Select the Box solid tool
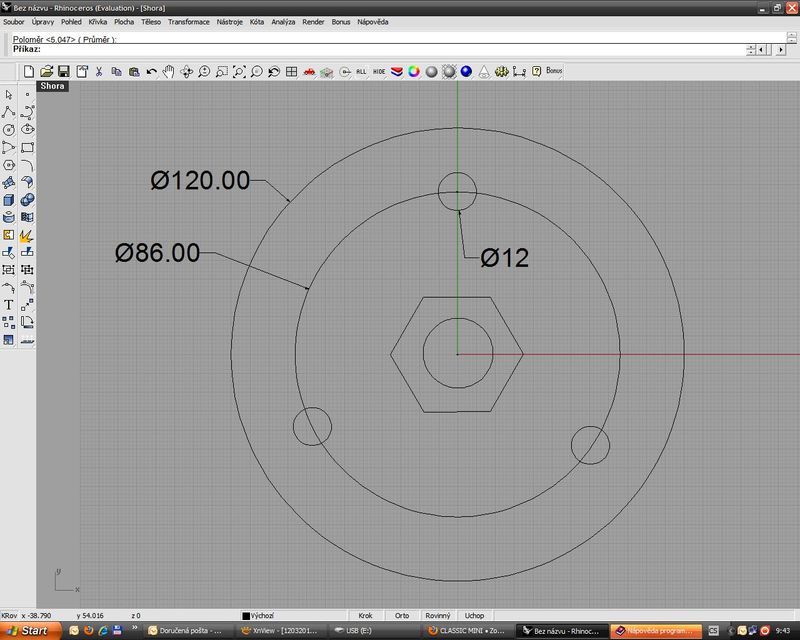The width and height of the screenshot is (800, 640). pyautogui.click(x=9, y=199)
